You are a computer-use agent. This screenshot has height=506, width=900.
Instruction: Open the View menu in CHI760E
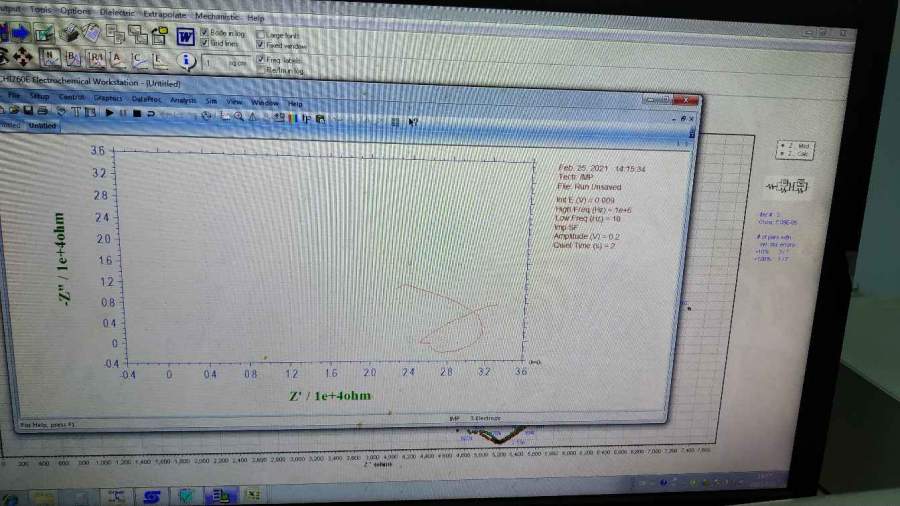234,102
